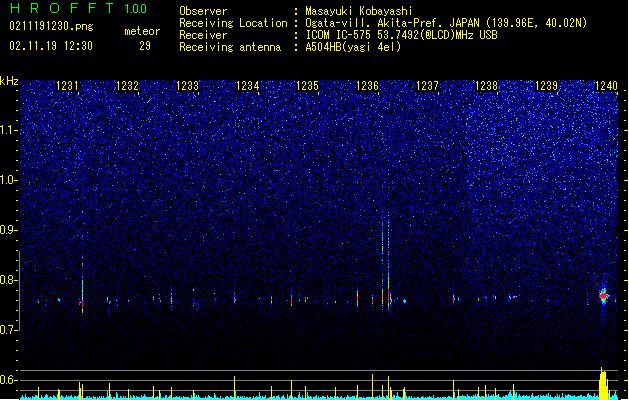629x400 pixels.
Task: Click the A504HB(yagi 4el) antenna text
Action: coord(353,47)
